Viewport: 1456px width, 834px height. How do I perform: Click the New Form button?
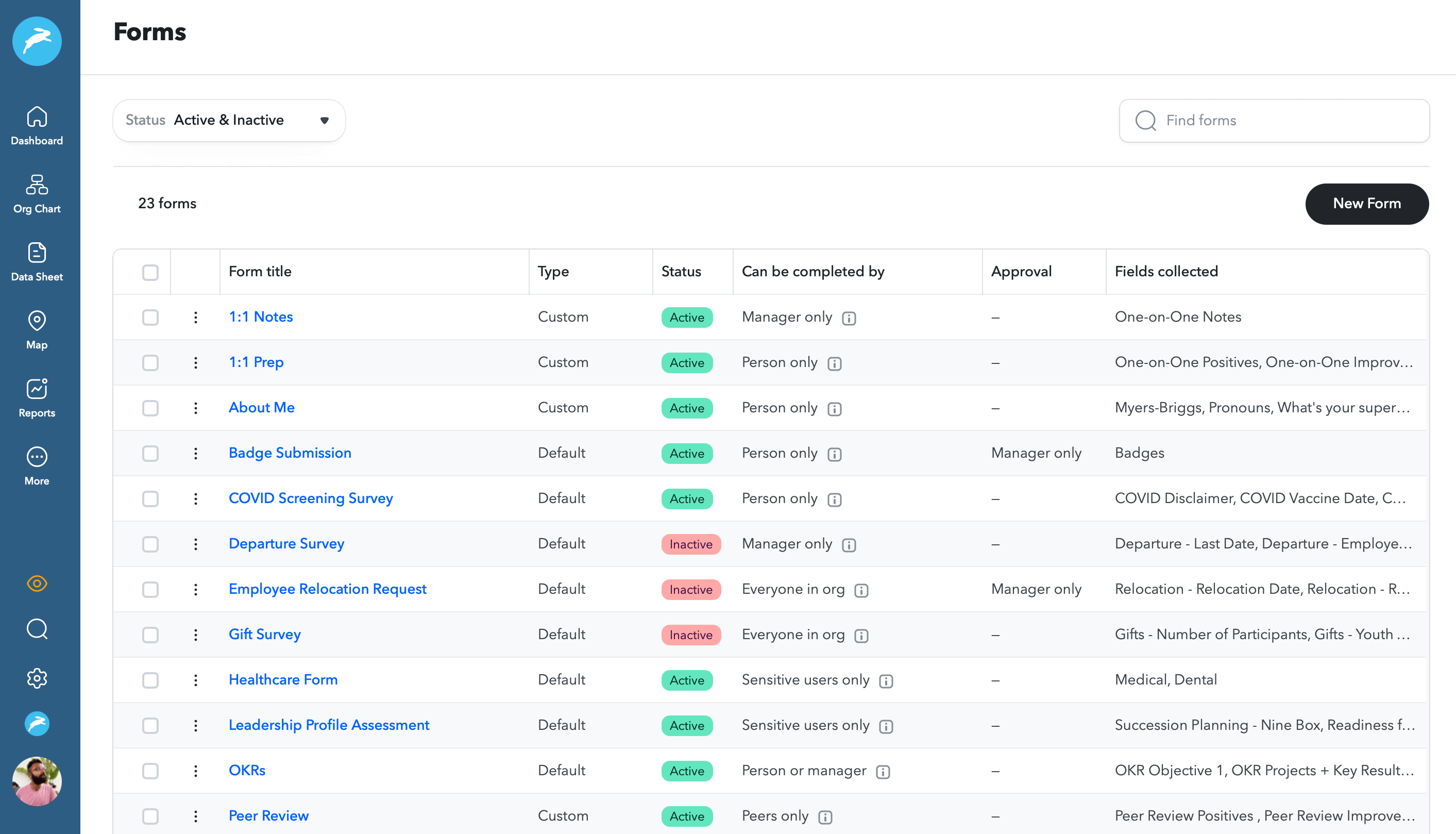(1366, 203)
